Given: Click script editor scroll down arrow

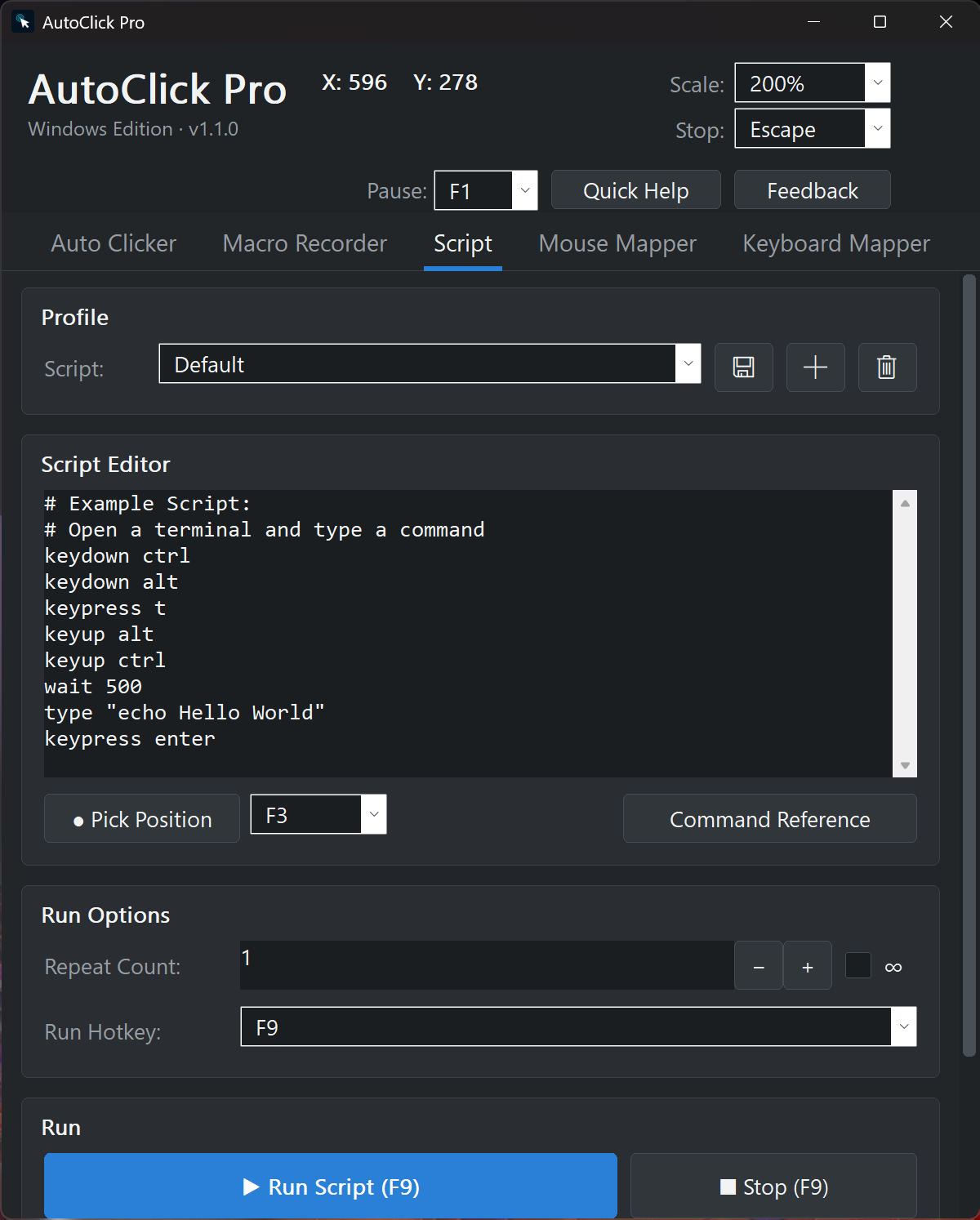Looking at the screenshot, I should (x=905, y=765).
